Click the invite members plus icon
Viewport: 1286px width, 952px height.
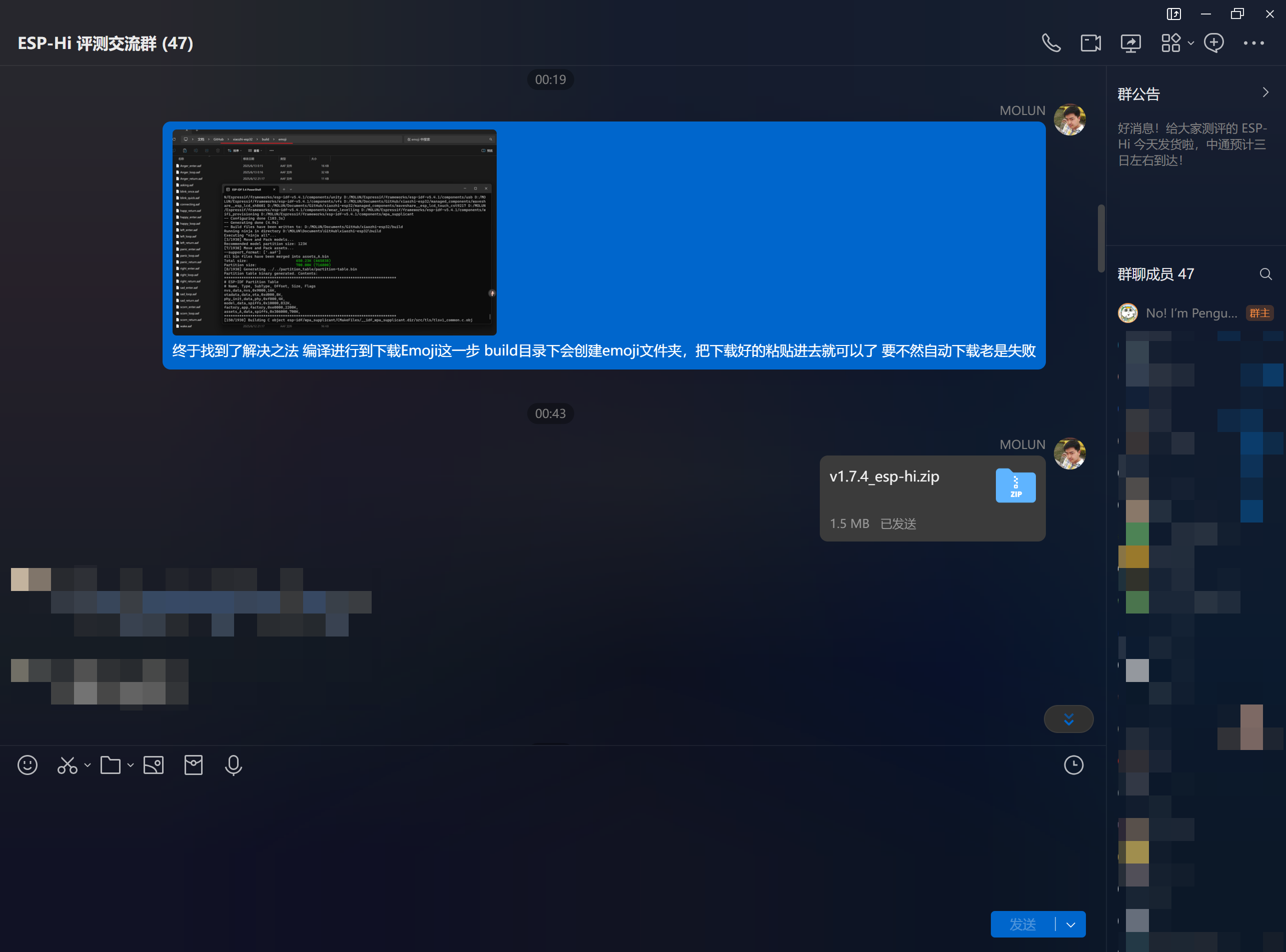(x=1214, y=43)
